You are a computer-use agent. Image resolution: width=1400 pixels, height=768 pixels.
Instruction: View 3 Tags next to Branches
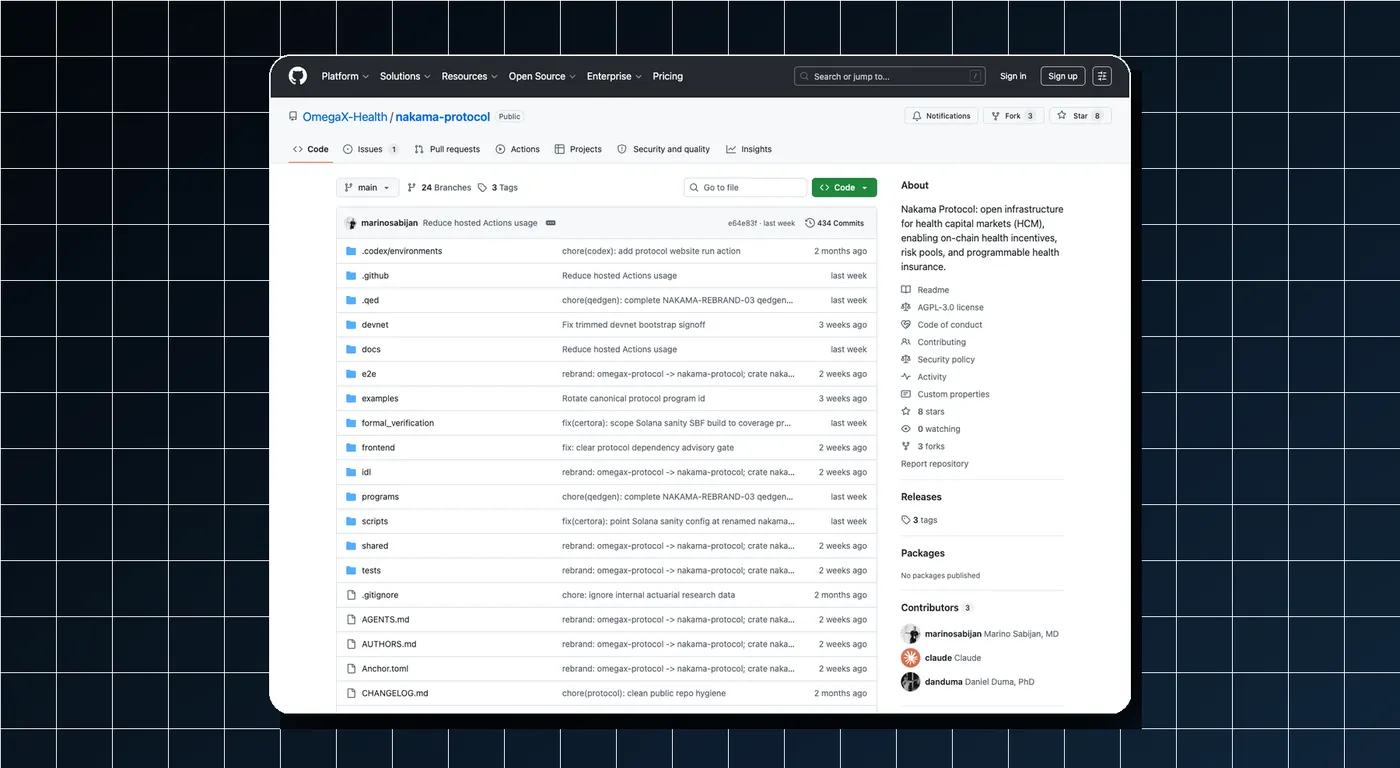click(498, 187)
